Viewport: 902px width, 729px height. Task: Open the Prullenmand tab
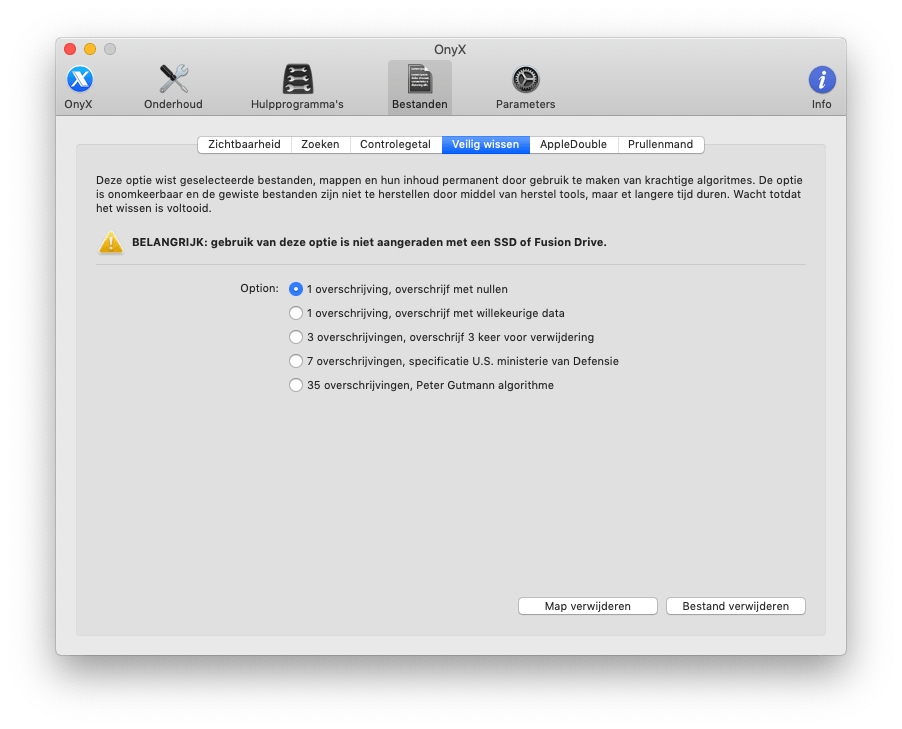660,144
